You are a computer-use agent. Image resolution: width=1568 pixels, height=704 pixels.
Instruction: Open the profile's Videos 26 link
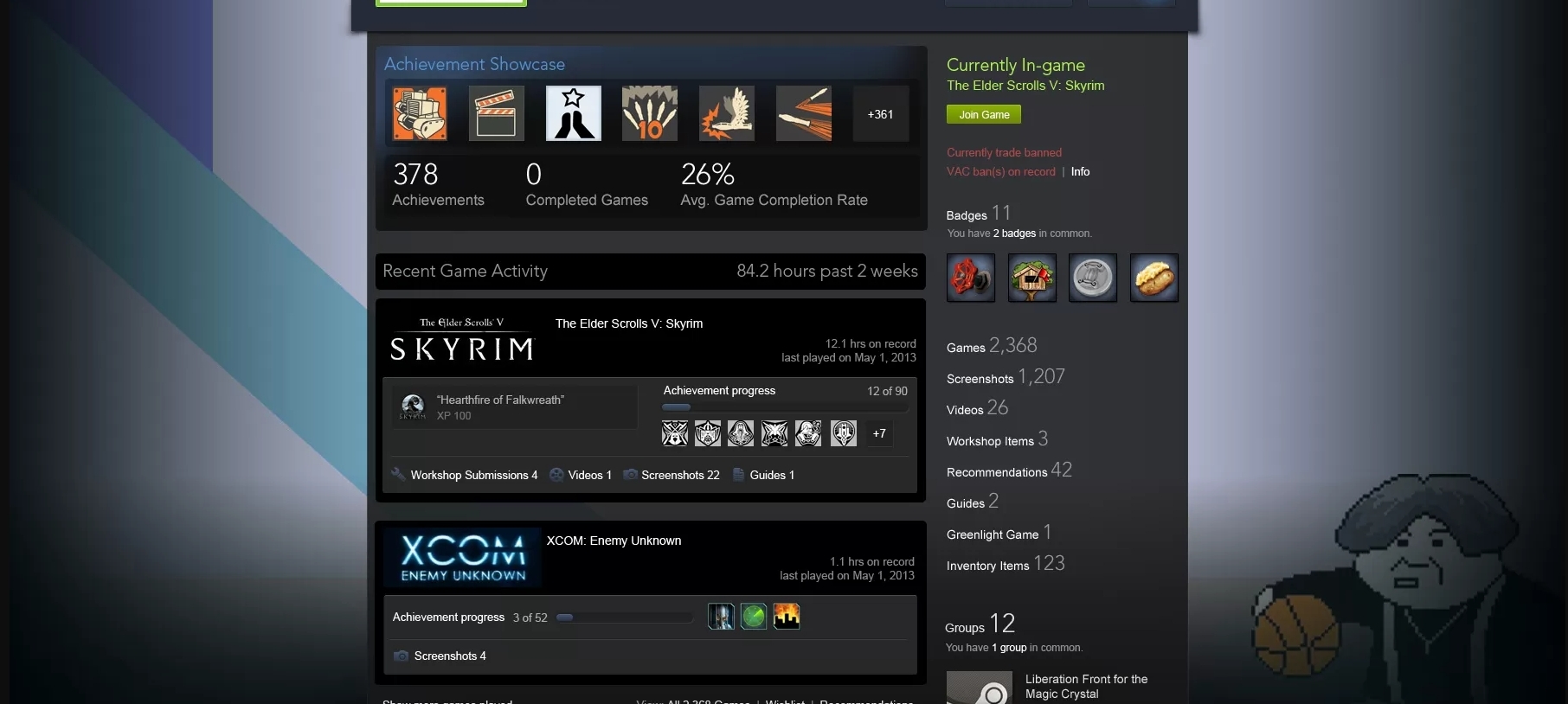(x=978, y=408)
